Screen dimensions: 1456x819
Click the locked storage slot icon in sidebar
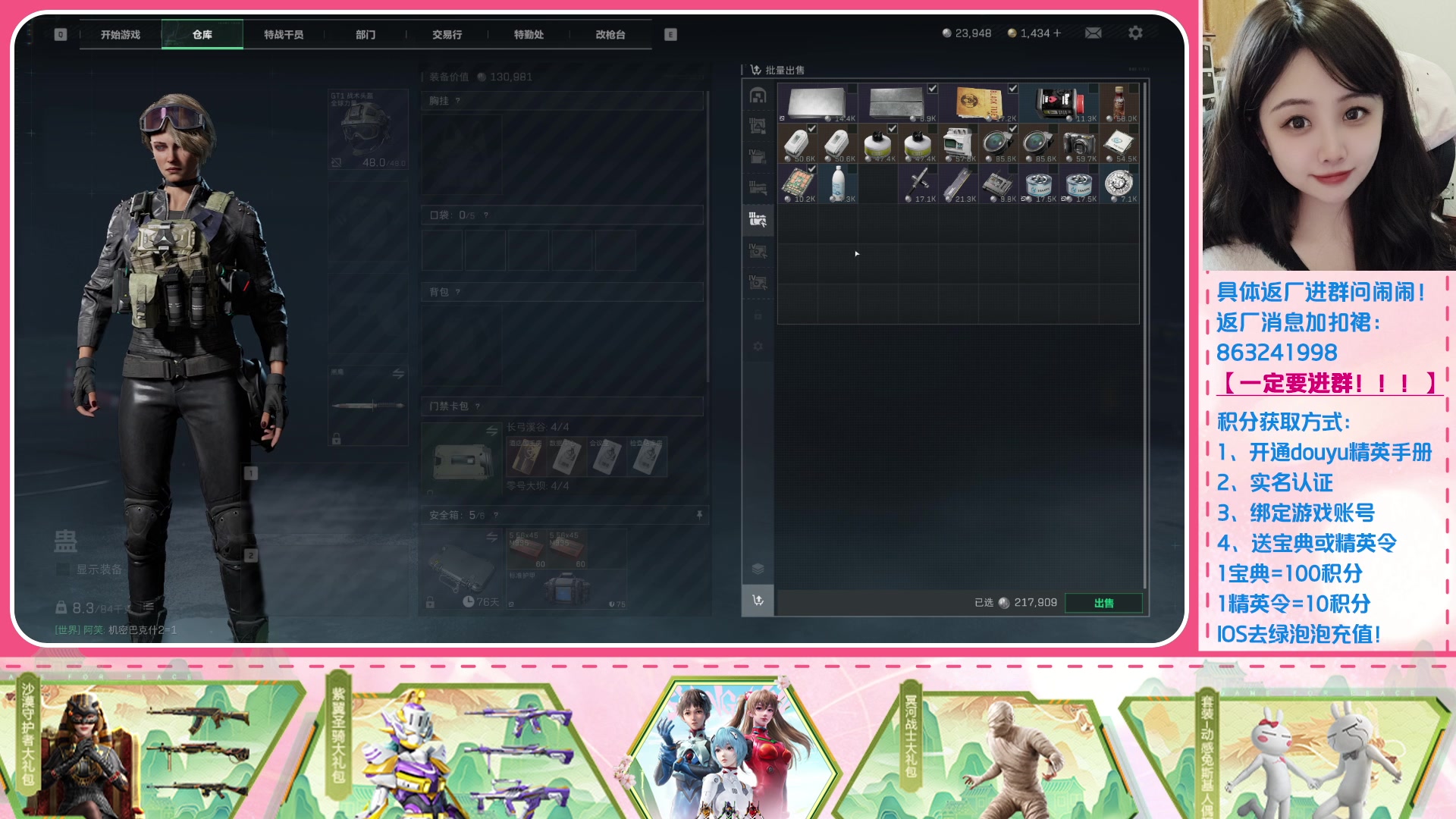758,315
